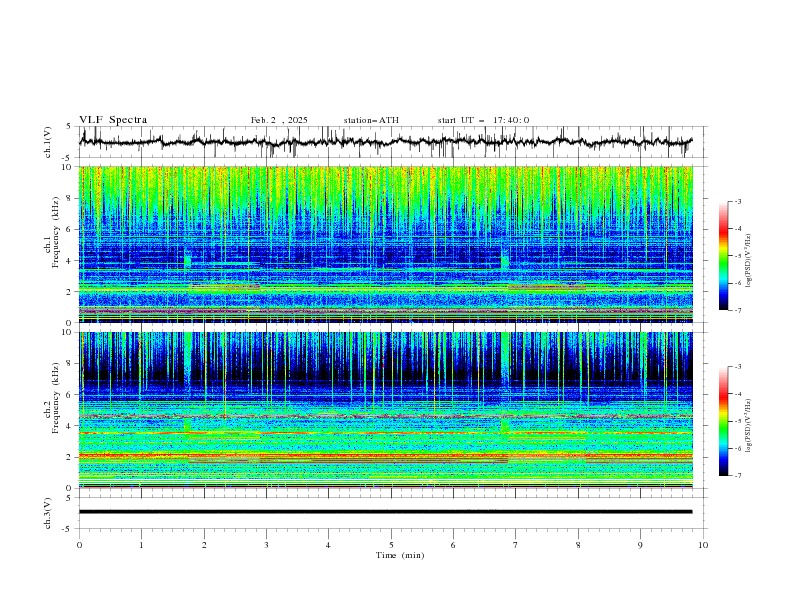This screenshot has height=612, width=792.
Task: Click the "VLF Spectra" title text
Action: pyautogui.click(x=113, y=120)
